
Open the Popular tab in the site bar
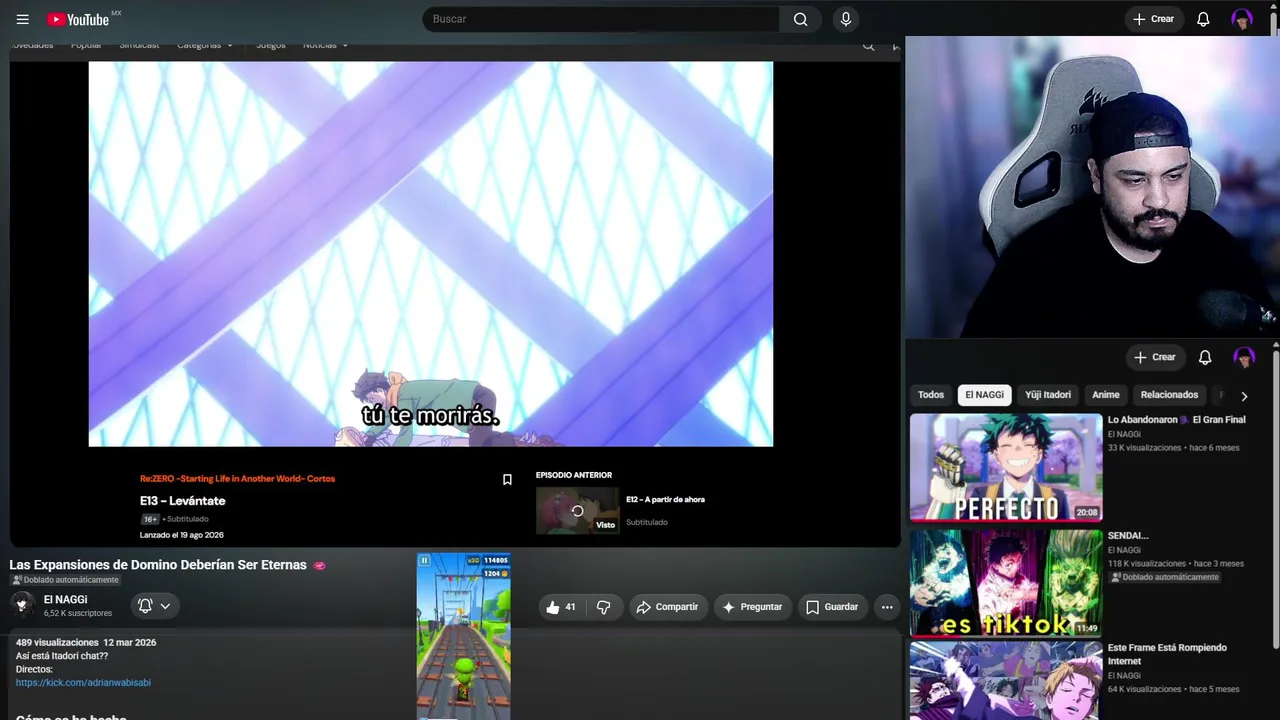pos(86,45)
